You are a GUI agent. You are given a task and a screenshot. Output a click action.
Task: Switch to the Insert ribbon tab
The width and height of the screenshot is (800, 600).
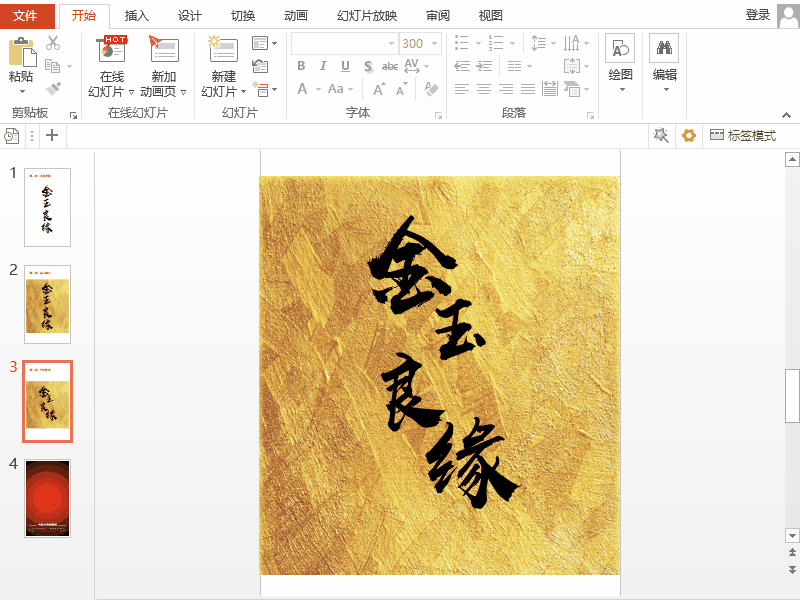(137, 15)
